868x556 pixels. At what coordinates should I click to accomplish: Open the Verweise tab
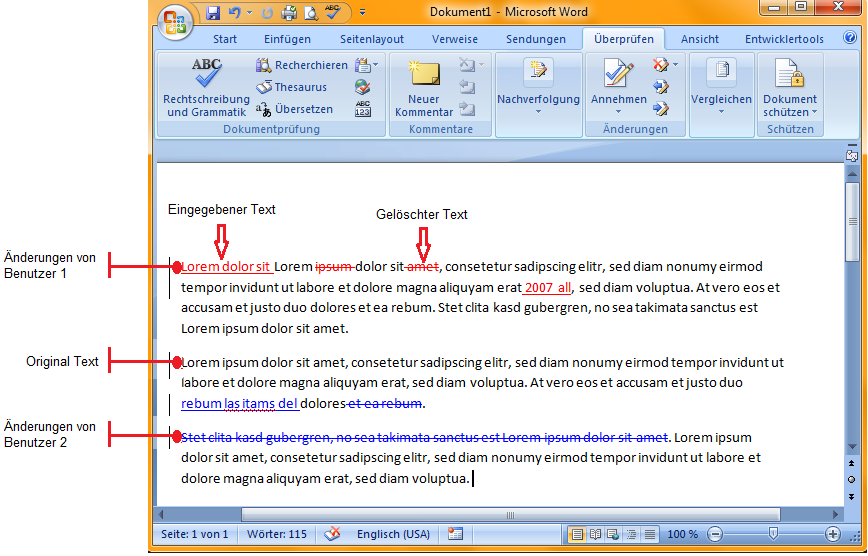455,39
